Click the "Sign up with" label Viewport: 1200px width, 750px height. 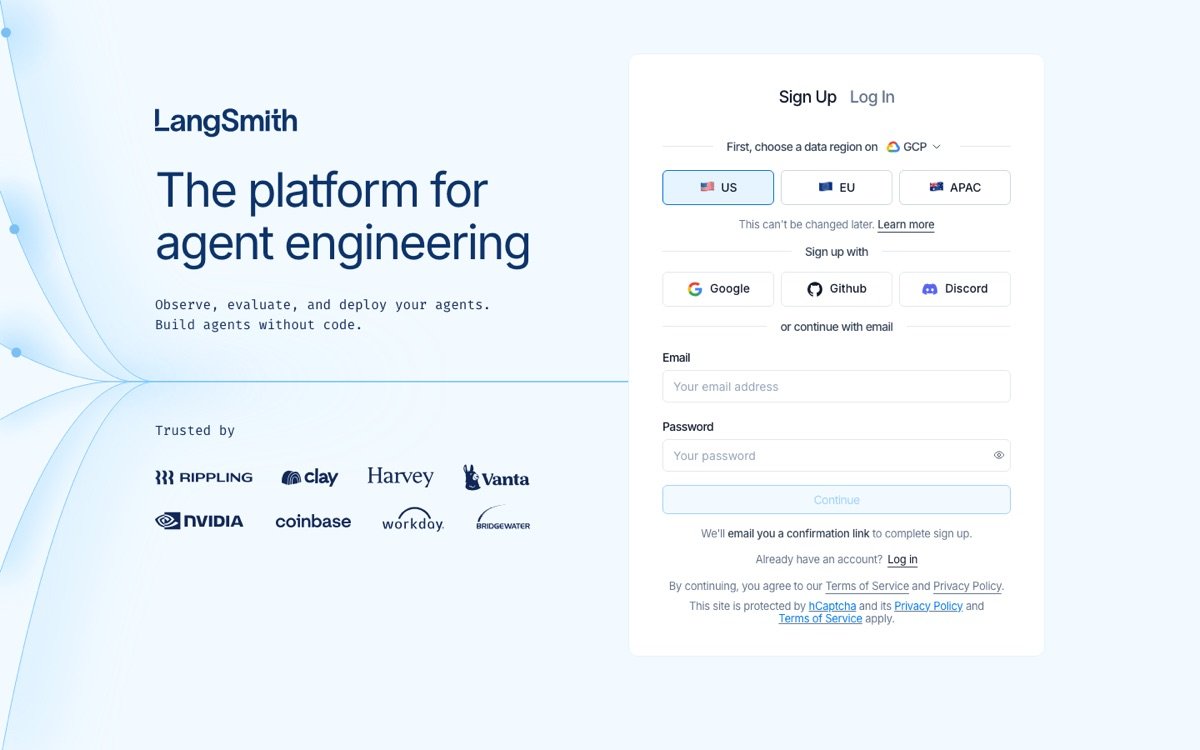click(836, 252)
